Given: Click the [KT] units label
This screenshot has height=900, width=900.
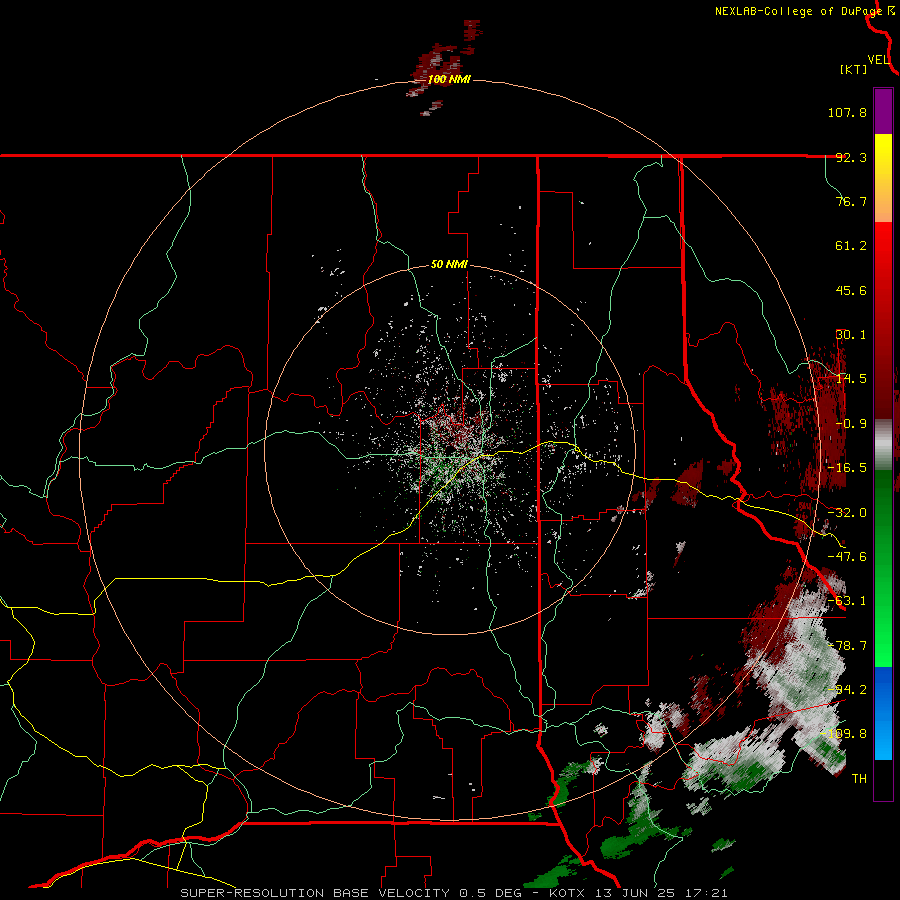Looking at the screenshot, I should point(853,69).
